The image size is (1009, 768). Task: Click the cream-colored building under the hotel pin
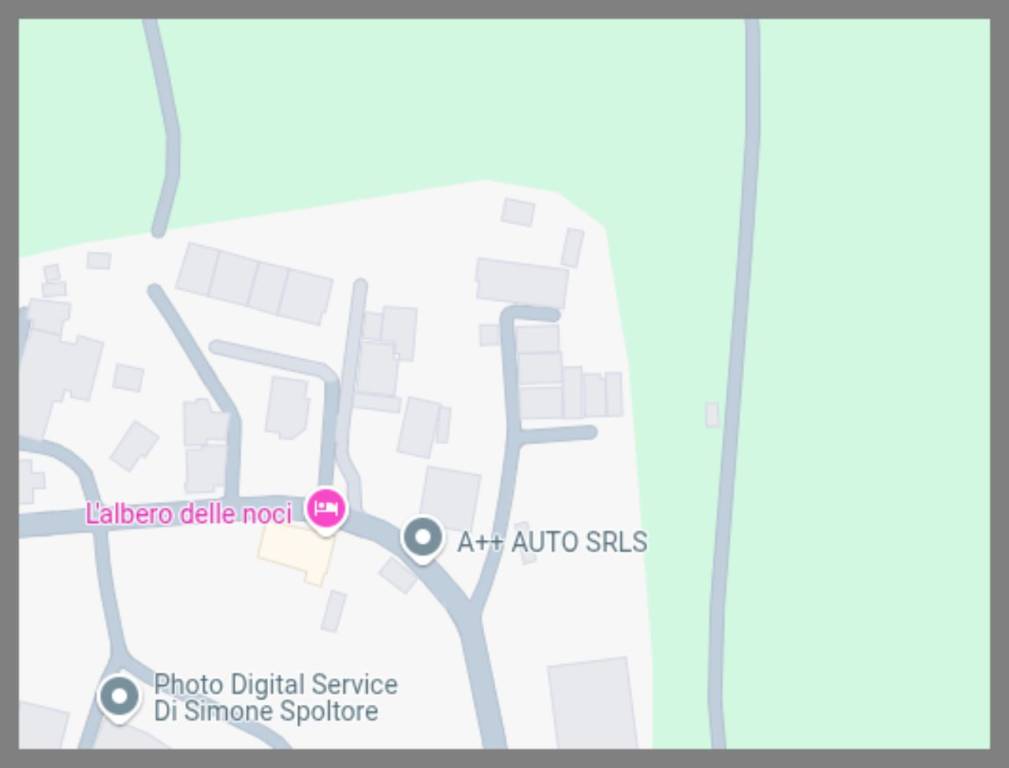coord(297,552)
